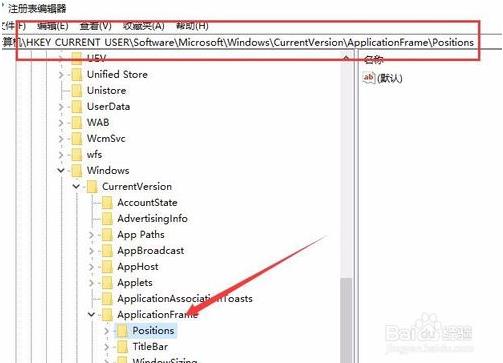Select the TitleBar folder icon
Screen dimensions: 503x363
coord(122,347)
